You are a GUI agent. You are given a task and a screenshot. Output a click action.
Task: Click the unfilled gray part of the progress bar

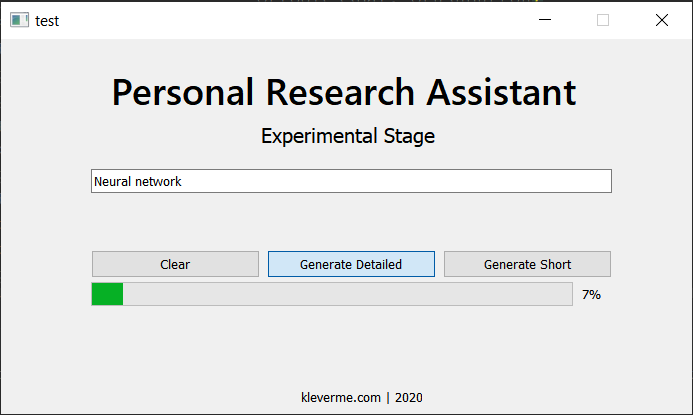point(348,294)
